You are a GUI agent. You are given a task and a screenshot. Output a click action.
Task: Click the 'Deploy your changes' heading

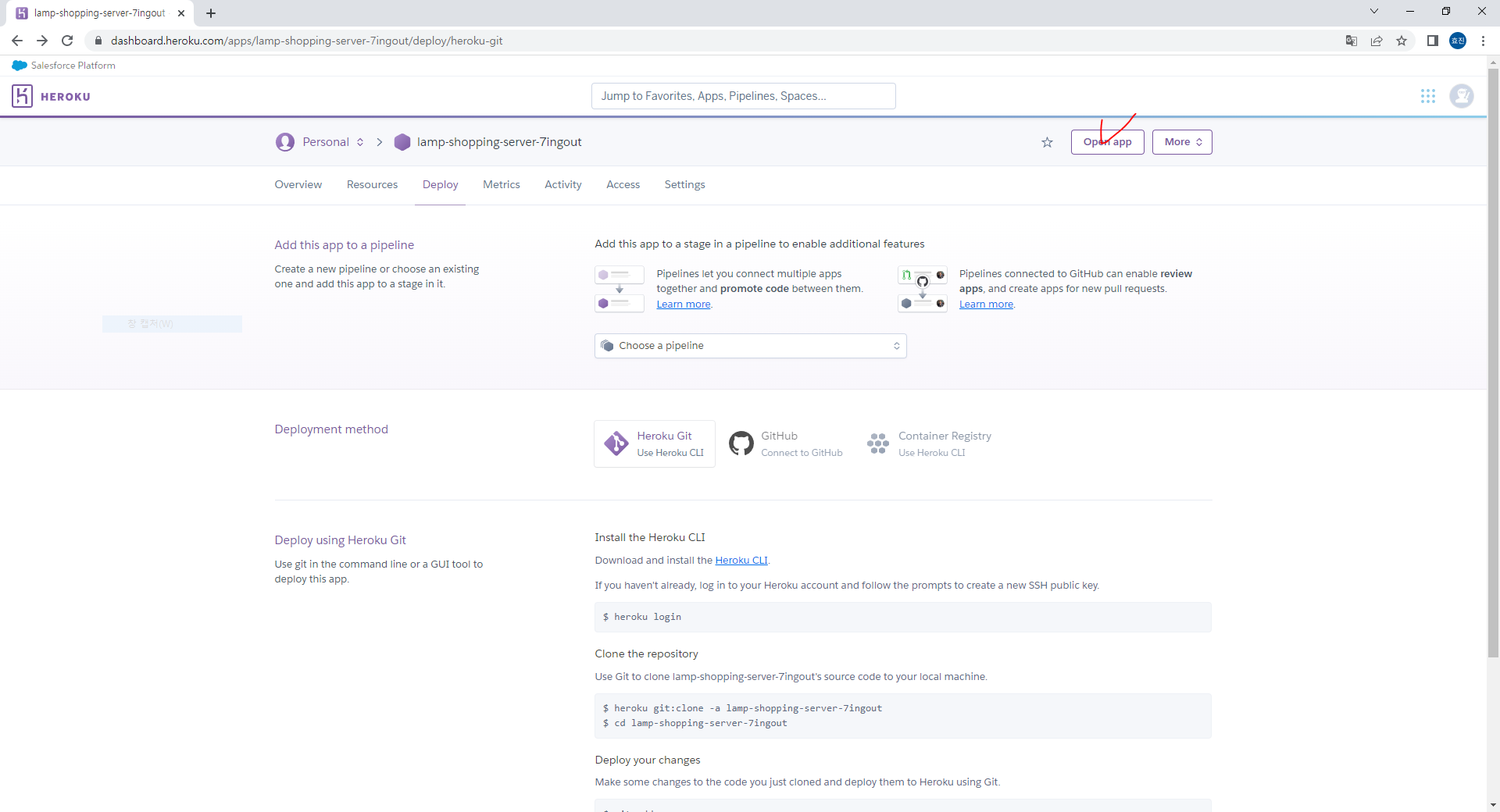(x=648, y=760)
